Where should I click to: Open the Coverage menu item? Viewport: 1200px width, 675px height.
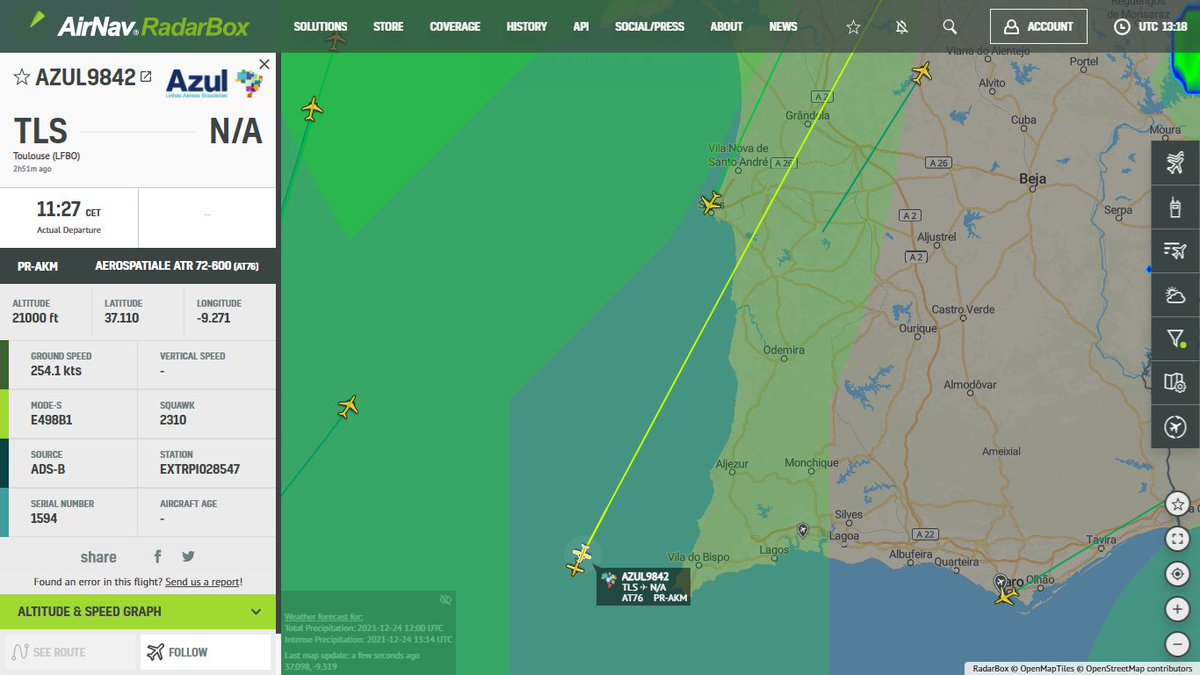pos(455,27)
